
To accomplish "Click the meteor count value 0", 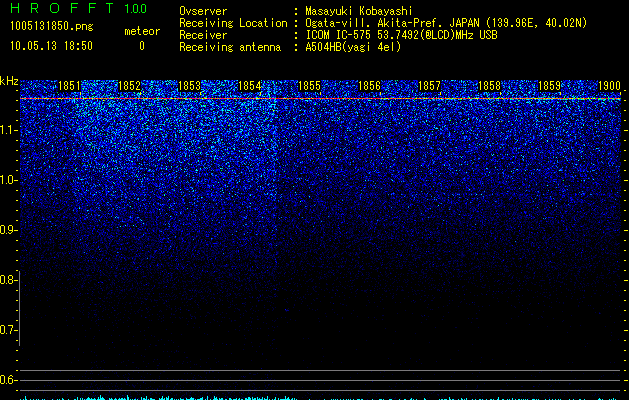I will [x=142, y=46].
